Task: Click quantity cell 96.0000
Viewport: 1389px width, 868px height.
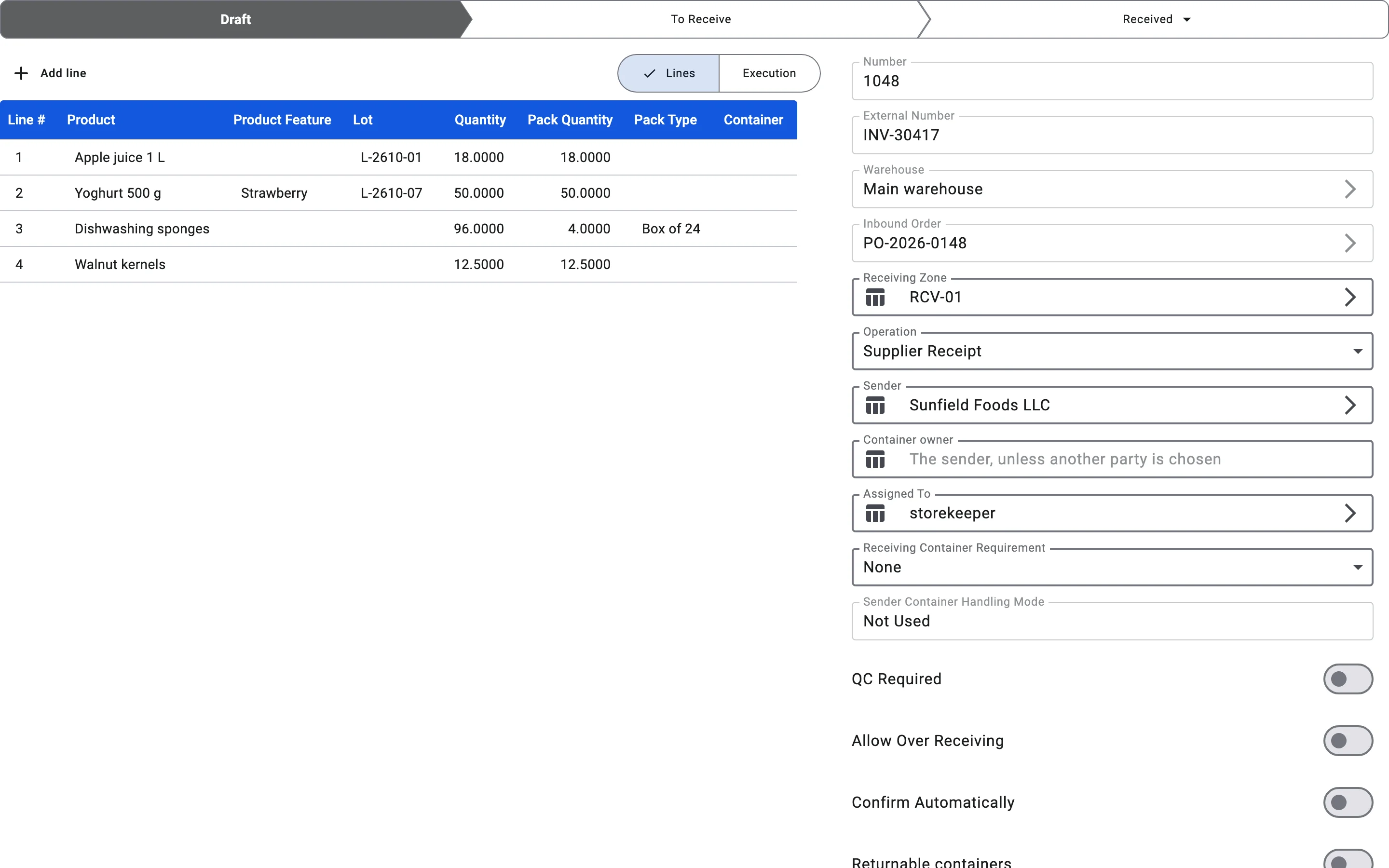Action: click(479, 229)
